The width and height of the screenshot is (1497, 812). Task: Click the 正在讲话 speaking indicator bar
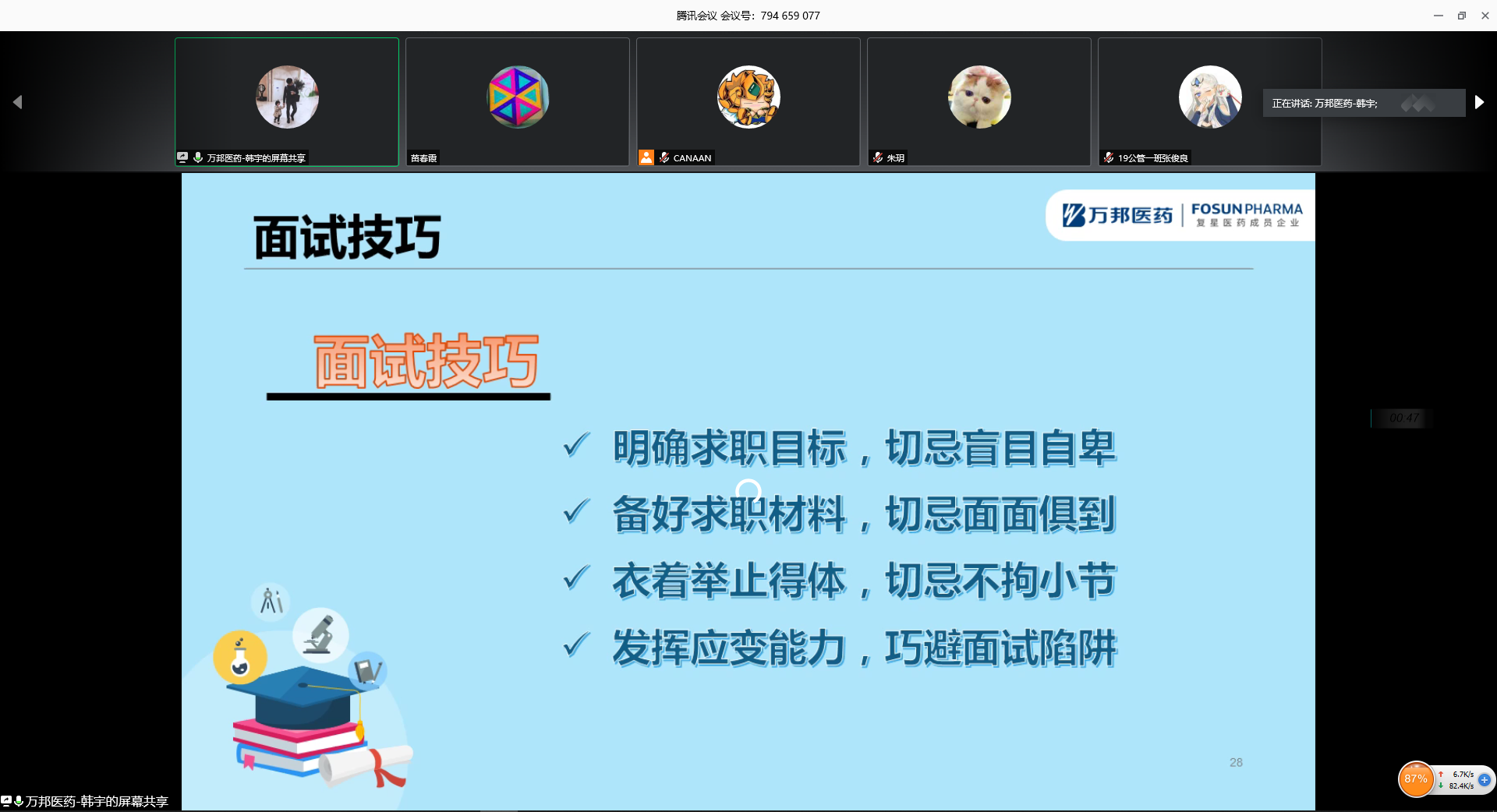(1364, 103)
